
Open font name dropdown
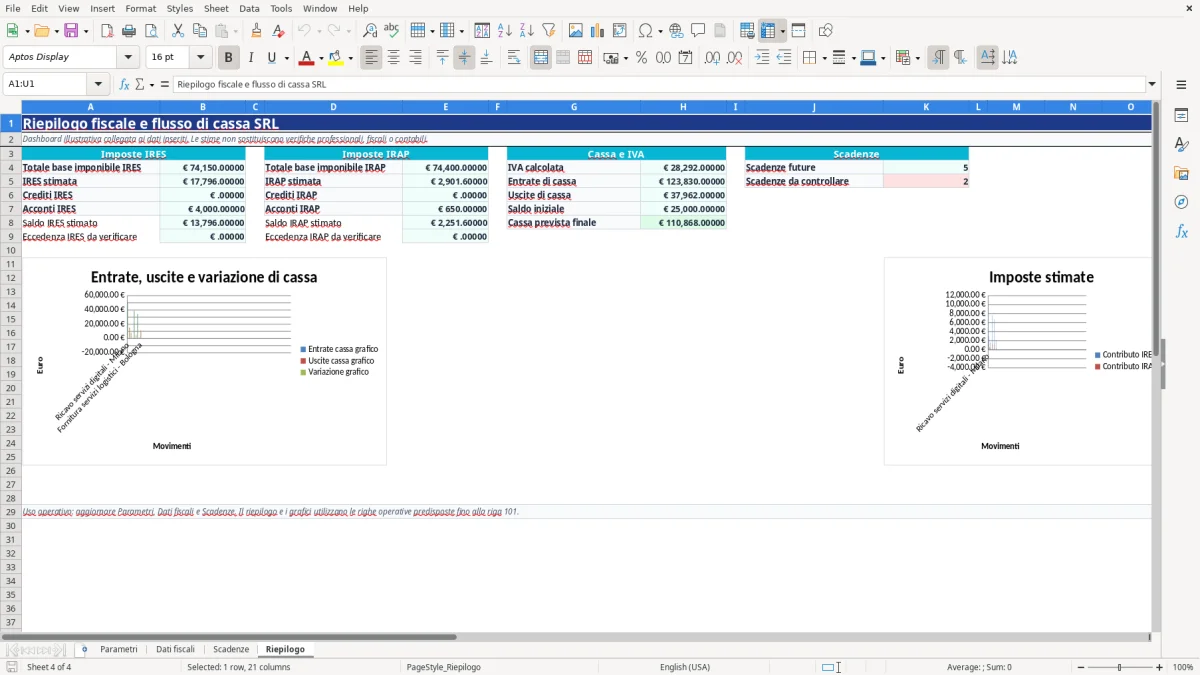(127, 58)
